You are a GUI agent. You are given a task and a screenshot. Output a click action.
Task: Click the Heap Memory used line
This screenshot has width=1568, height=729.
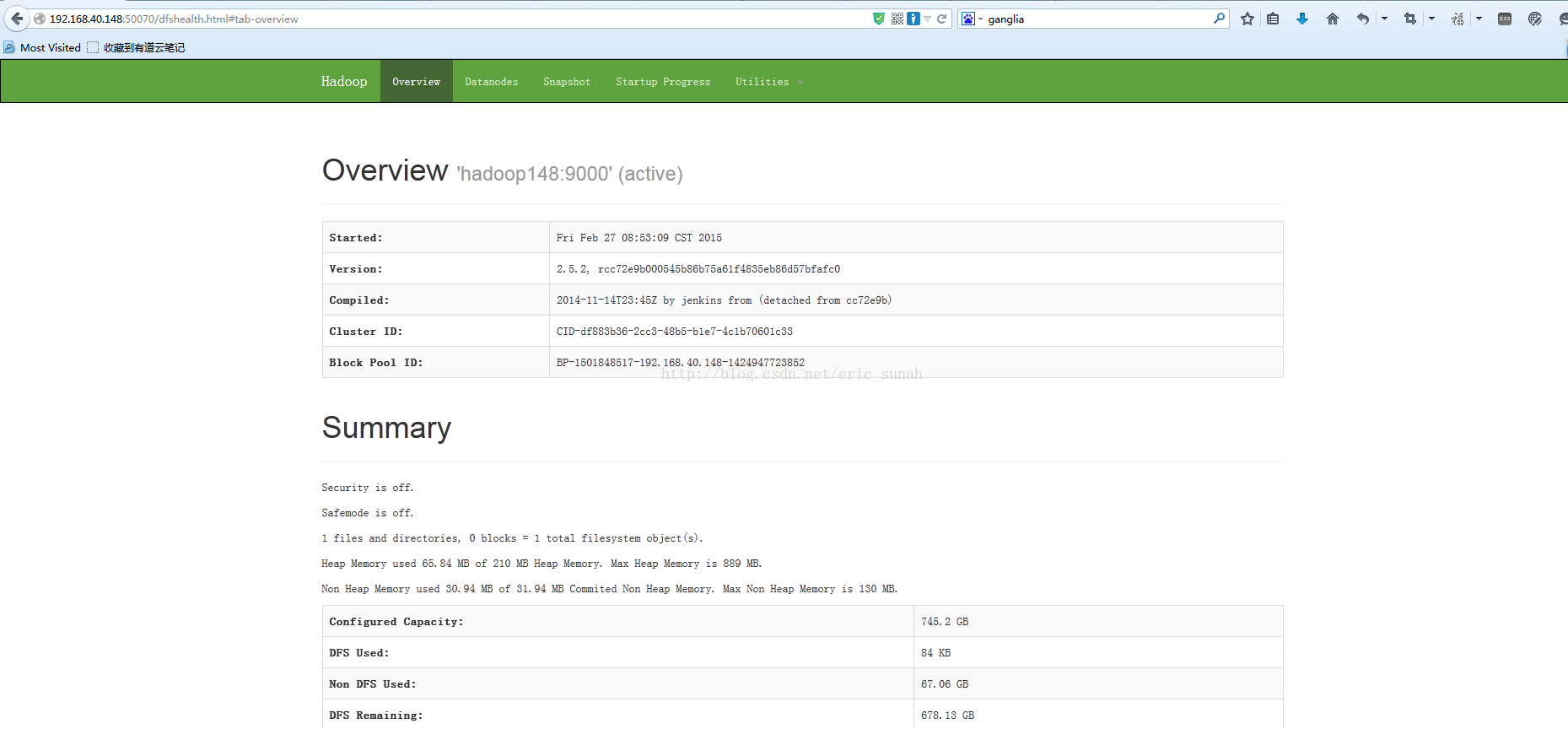click(x=542, y=564)
